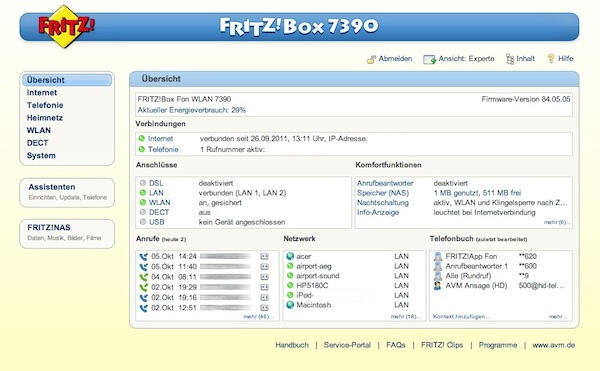Click Aktueller Energieverbrauch: 29% link
Image resolution: width=600 pixels, height=371 pixels.
tap(192, 110)
